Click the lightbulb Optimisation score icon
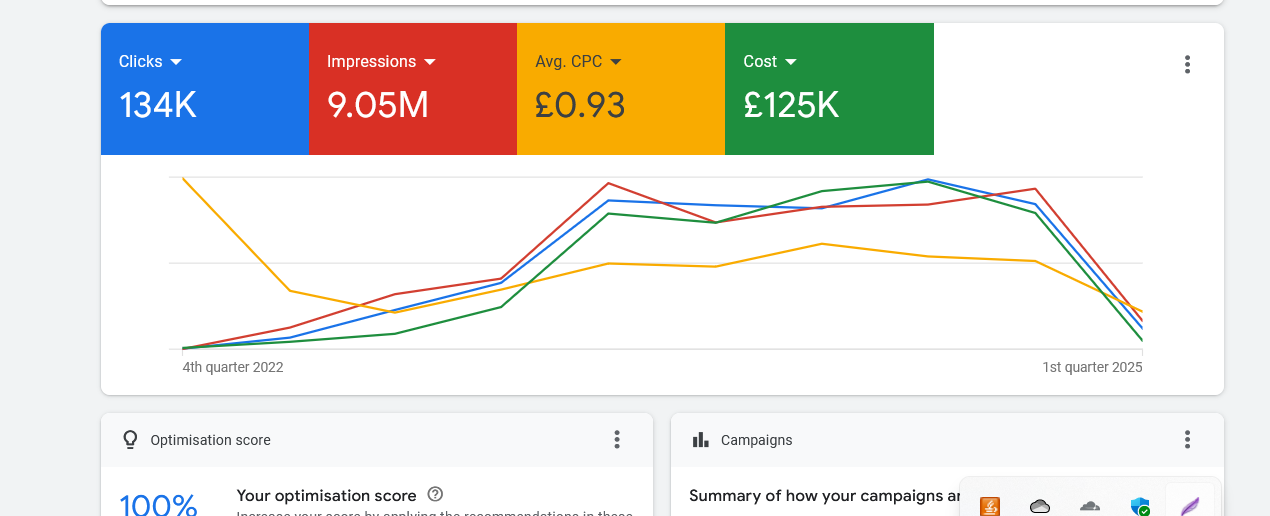The height and width of the screenshot is (516, 1270). (130, 440)
